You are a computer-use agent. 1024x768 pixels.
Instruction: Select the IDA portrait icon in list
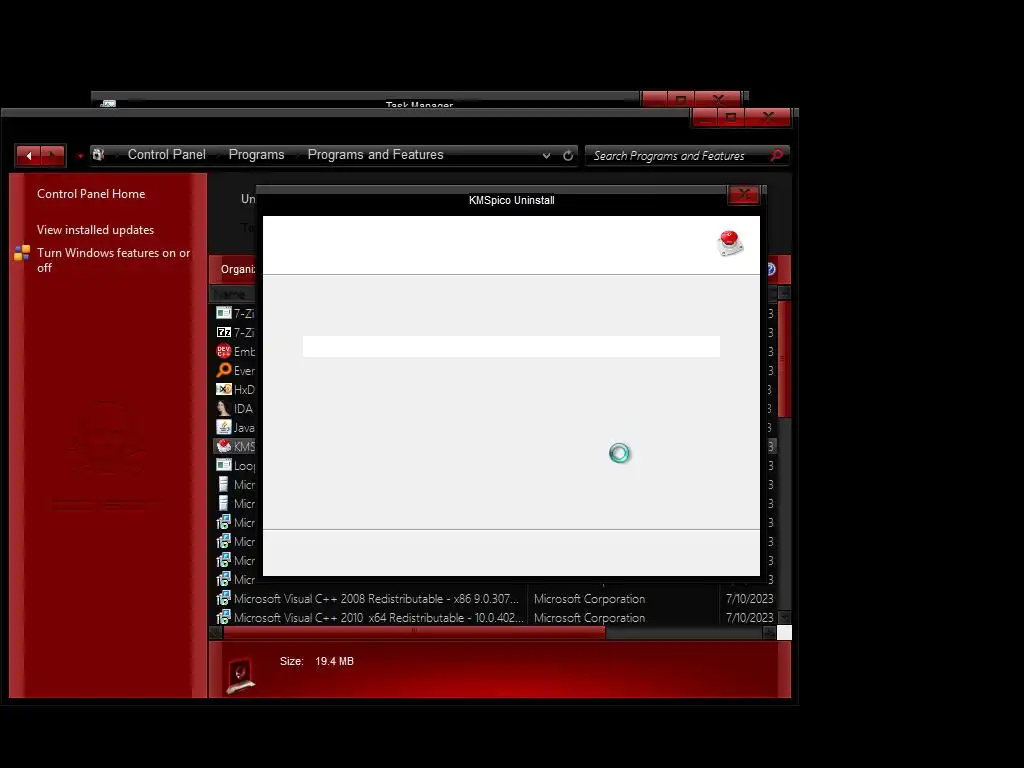pos(223,408)
